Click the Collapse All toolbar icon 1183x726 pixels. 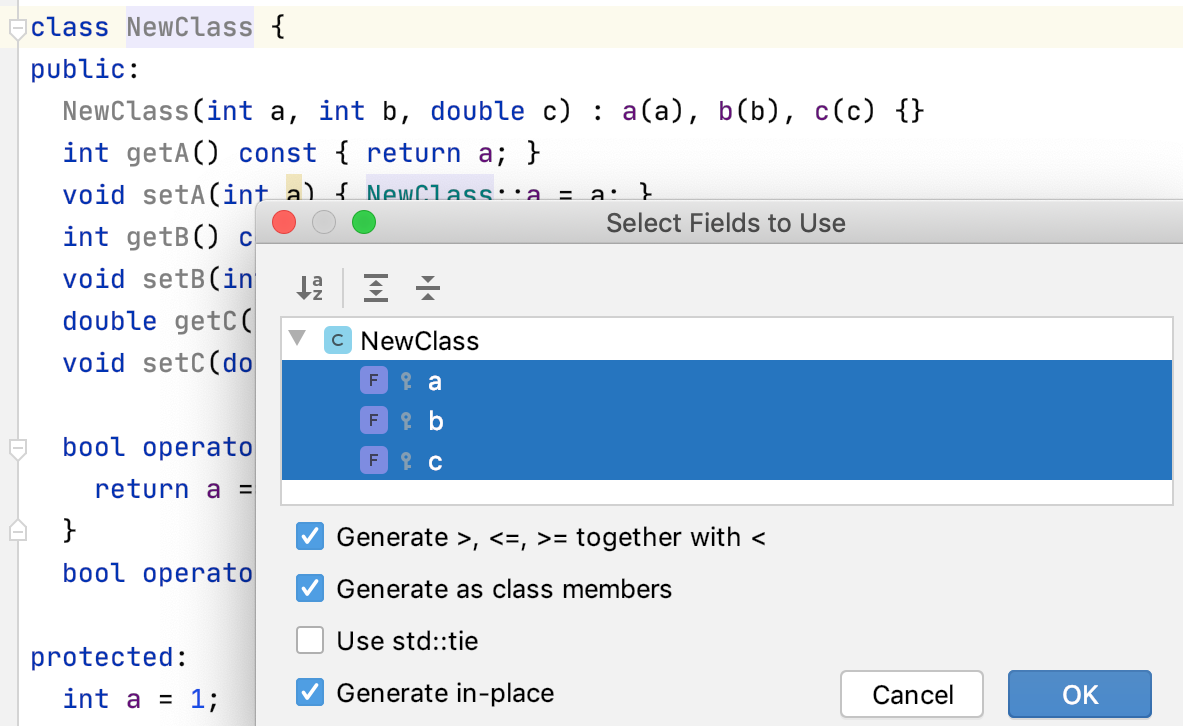click(427, 287)
